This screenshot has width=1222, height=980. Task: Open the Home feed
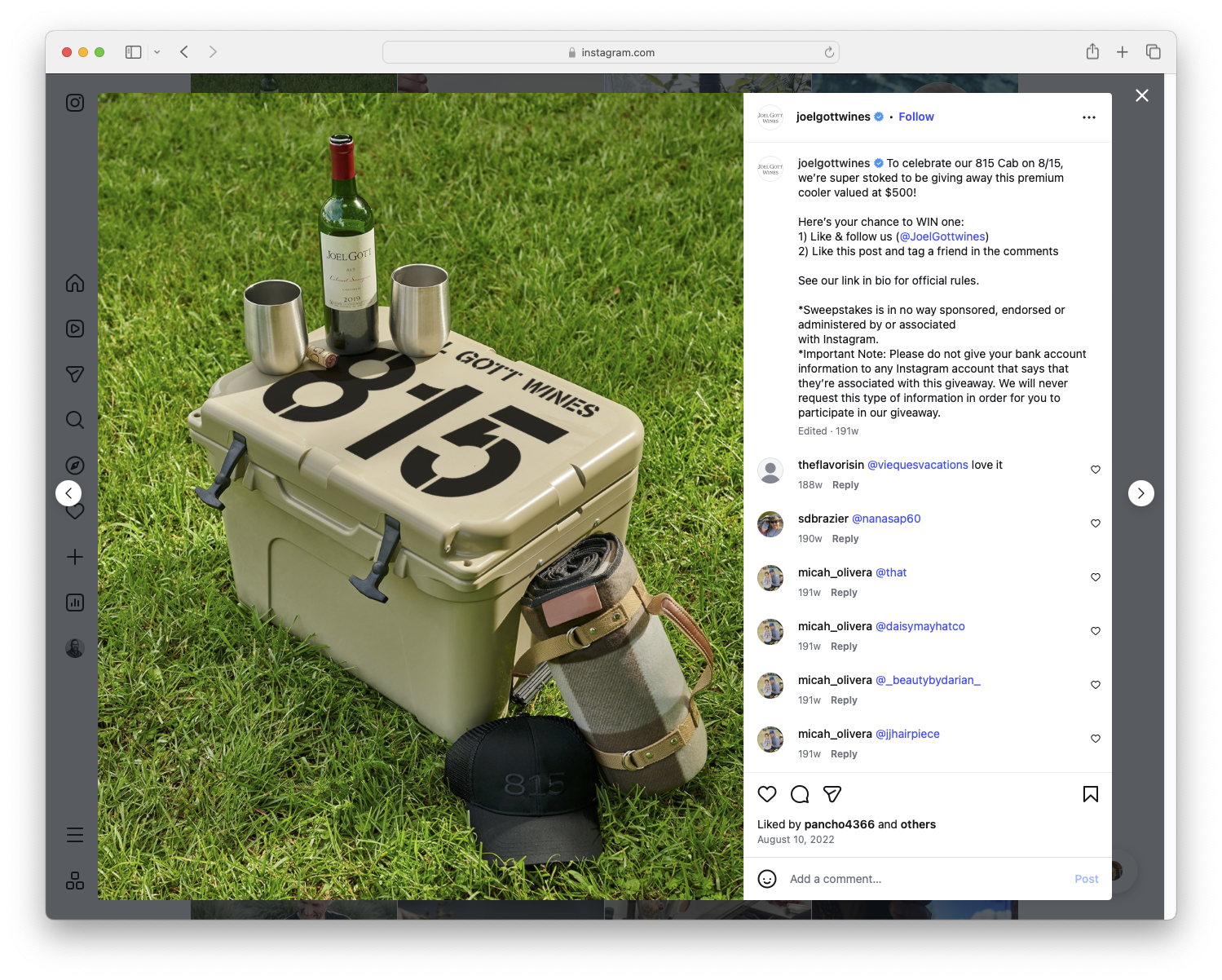[x=74, y=283]
